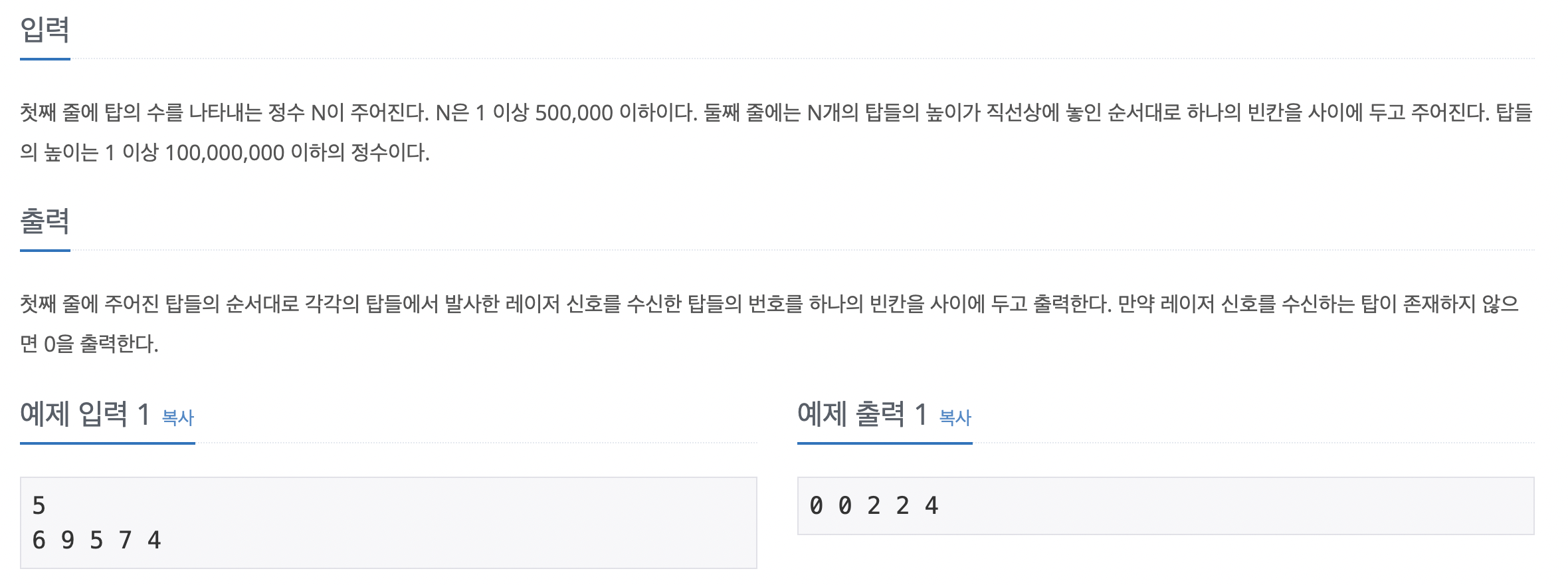Click the sample input code box

[x=389, y=523]
